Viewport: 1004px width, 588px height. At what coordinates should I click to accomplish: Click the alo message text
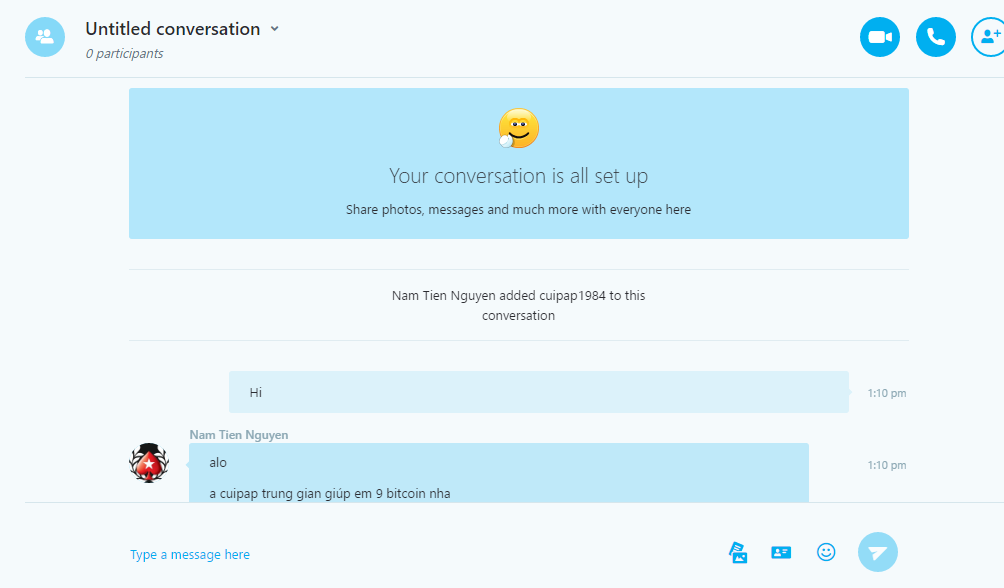click(x=218, y=463)
